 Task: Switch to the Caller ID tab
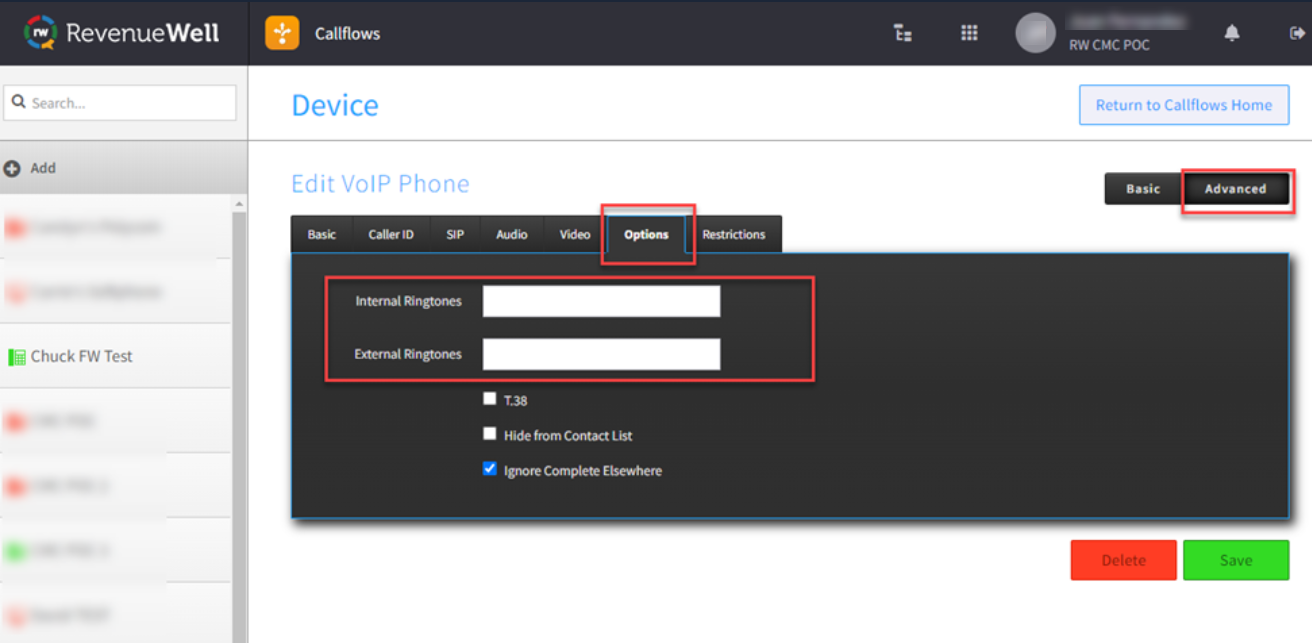(391, 234)
